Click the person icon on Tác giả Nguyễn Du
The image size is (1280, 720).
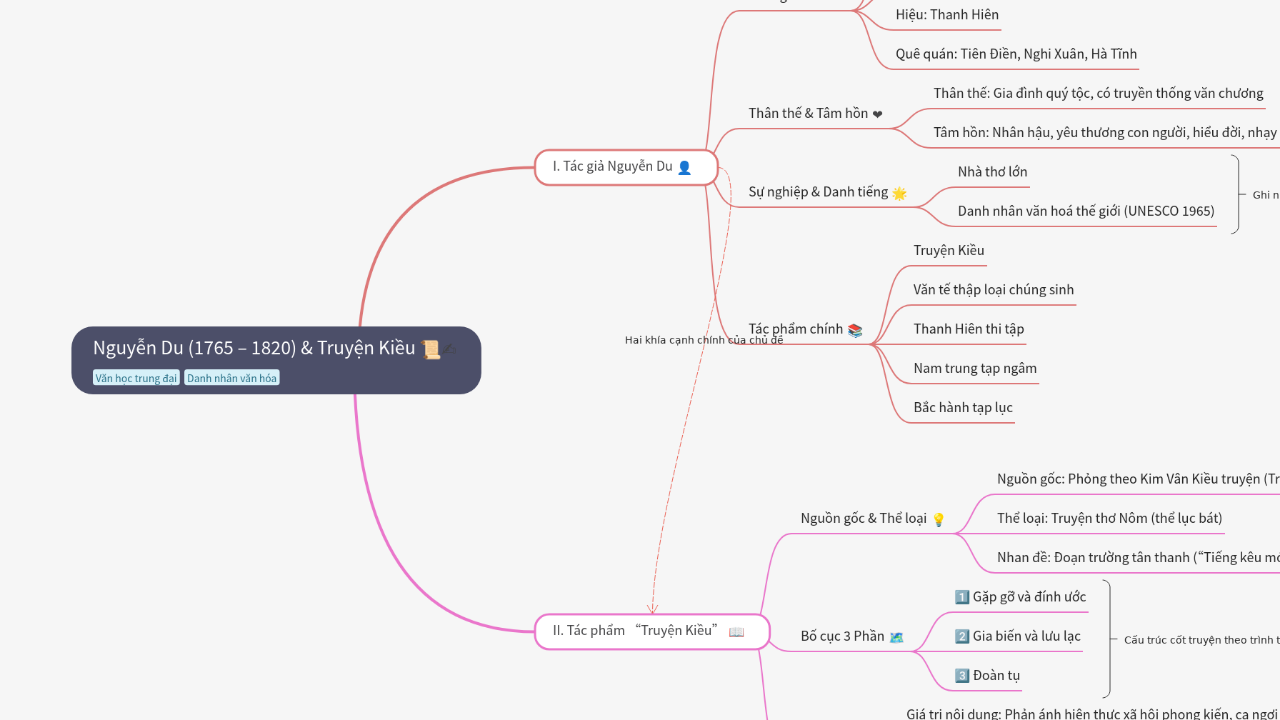pos(684,168)
